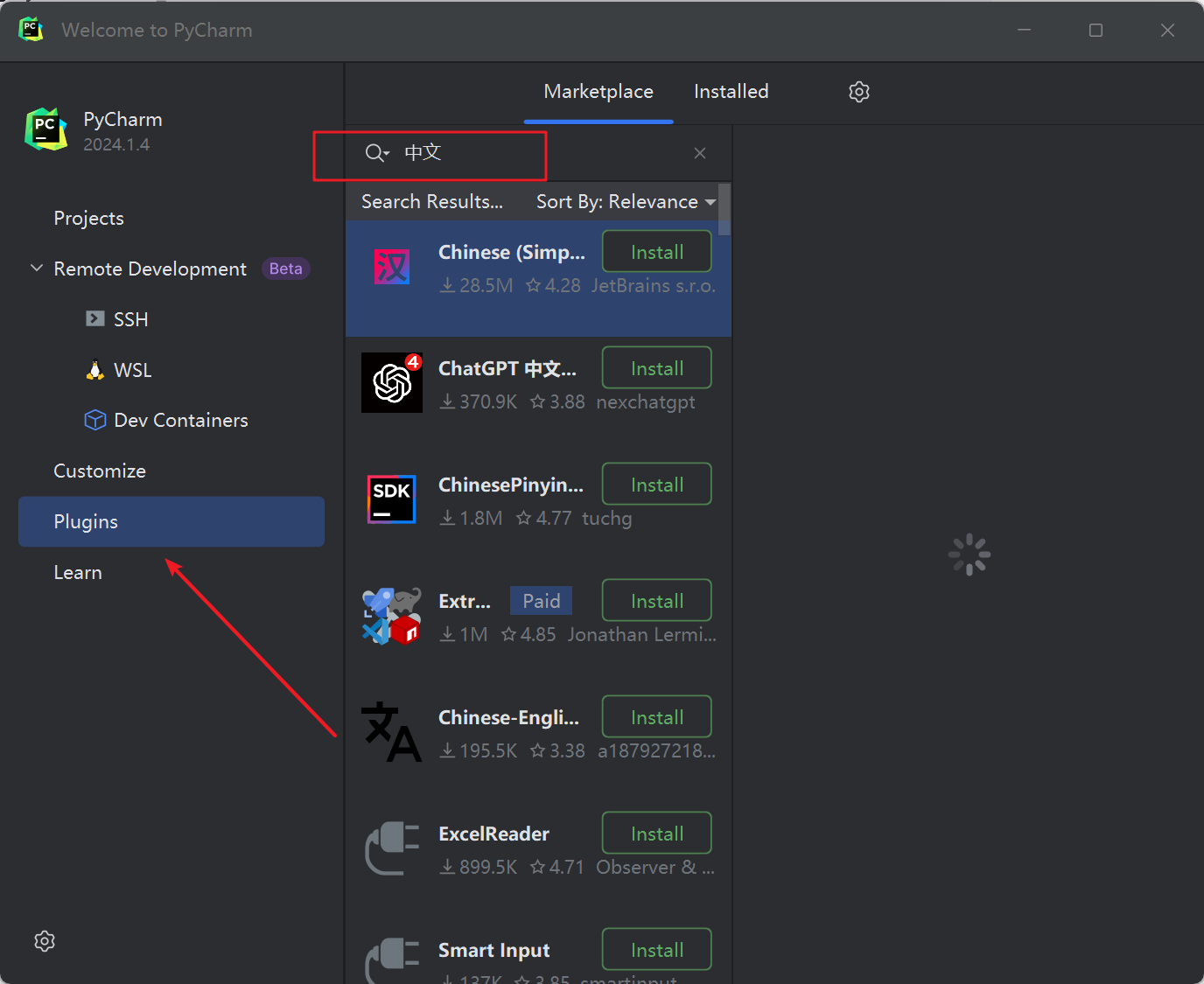Screen dimensions: 1204x984
Task: Install the Smart Input plugin
Action: 657,950
